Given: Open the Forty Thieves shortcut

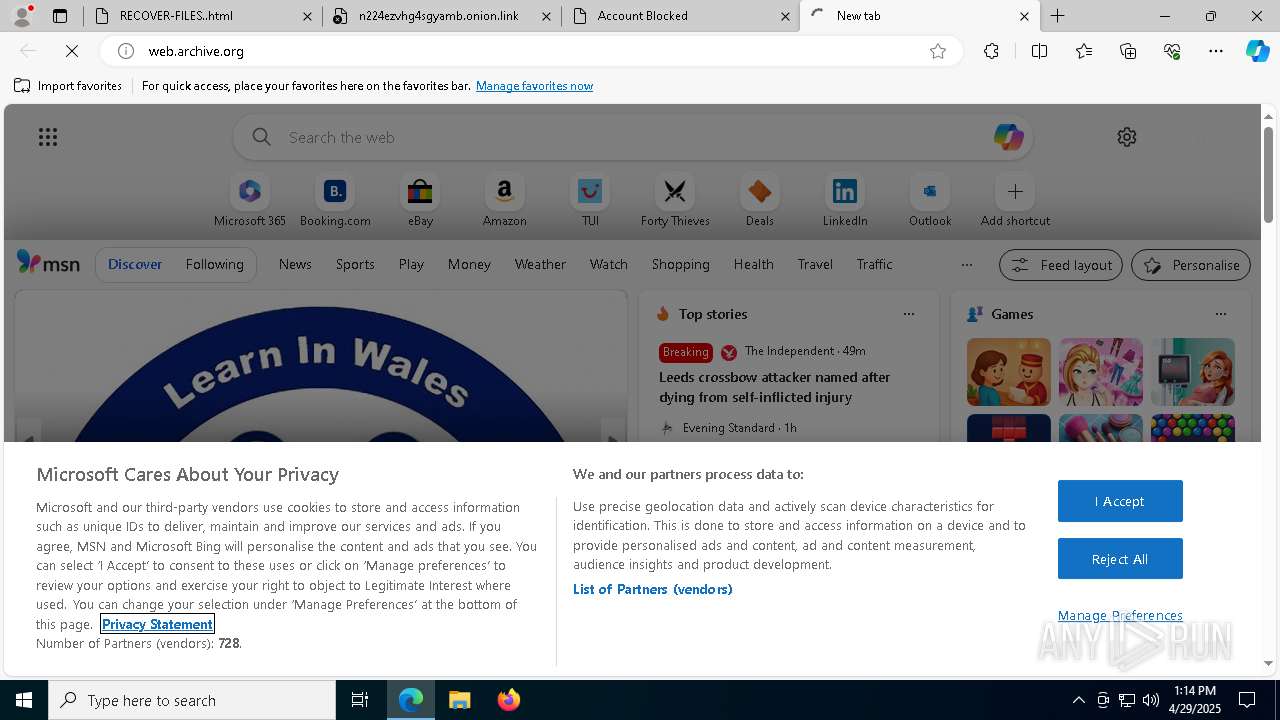Looking at the screenshot, I should 675,201.
